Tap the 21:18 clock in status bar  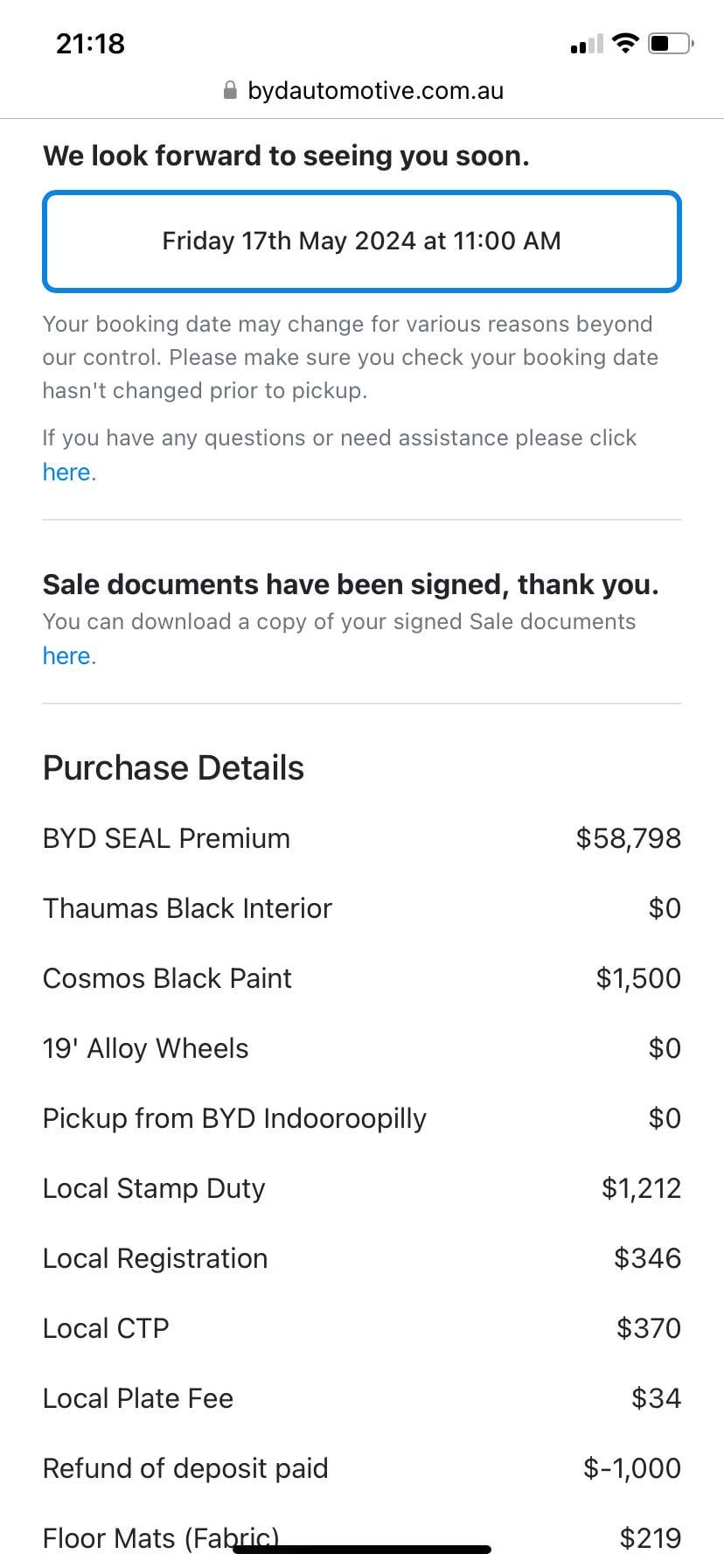90,44
